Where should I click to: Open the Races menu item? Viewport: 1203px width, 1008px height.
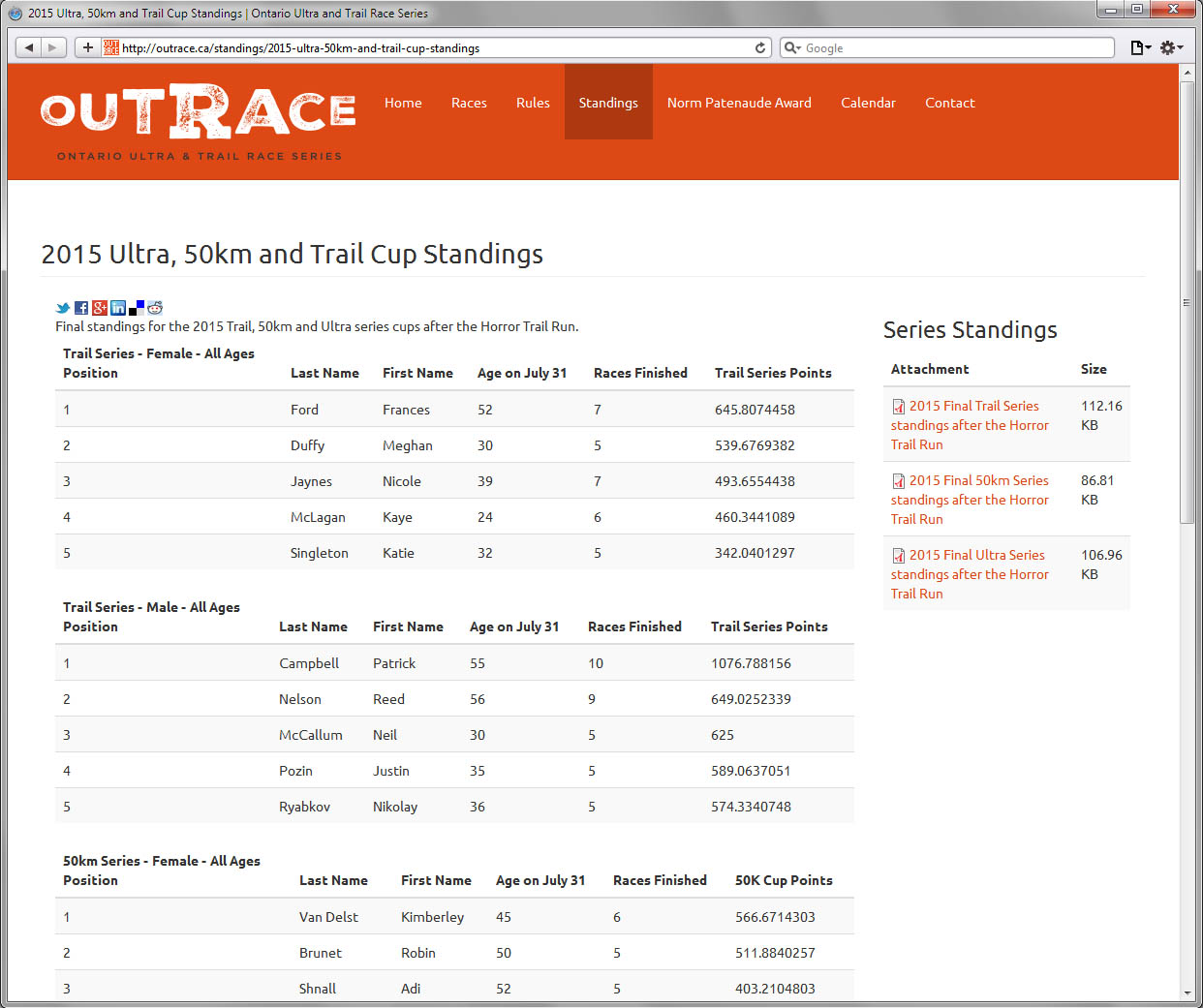tap(469, 103)
